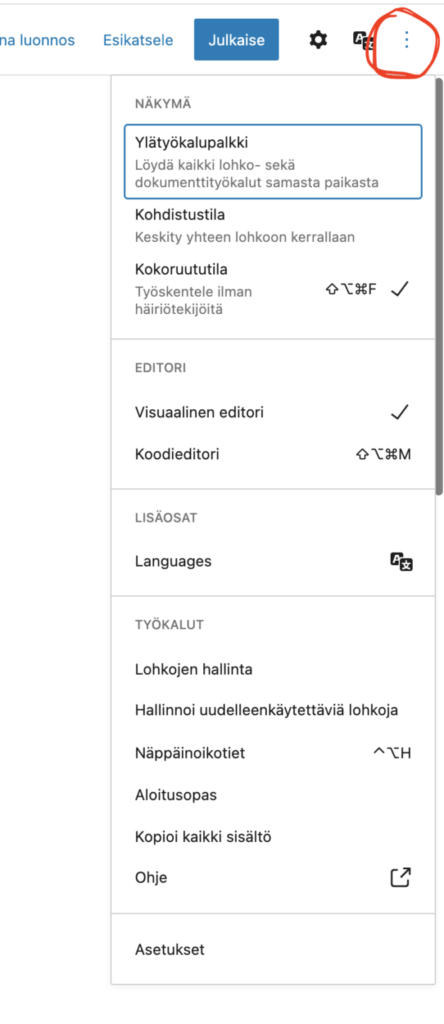Toggle Ylätyökalupalkki top toolbar option
Image resolution: width=444 pixels, height=1024 pixels.
[273, 161]
